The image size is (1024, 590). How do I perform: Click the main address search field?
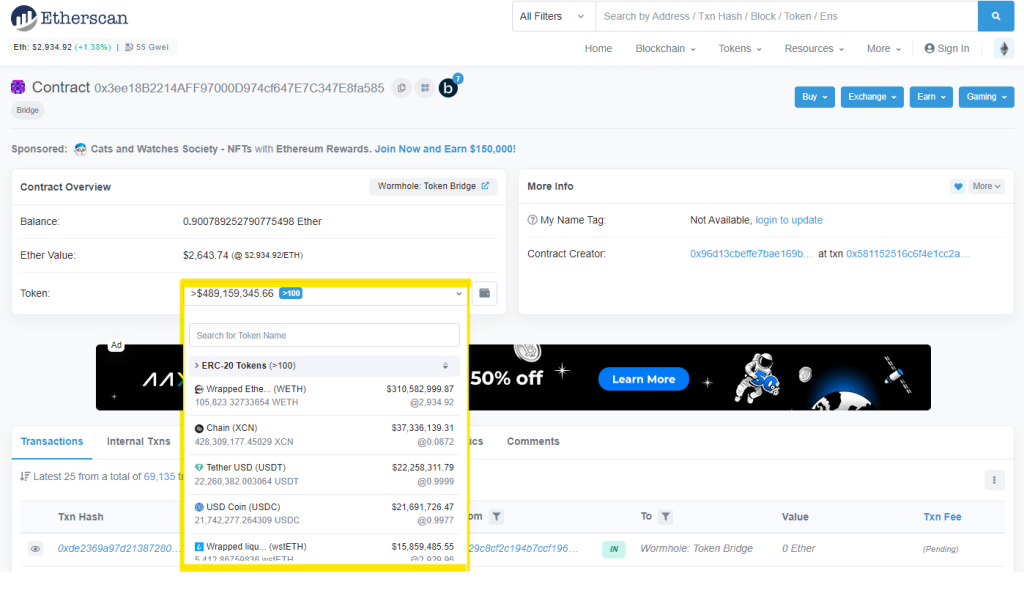point(786,16)
